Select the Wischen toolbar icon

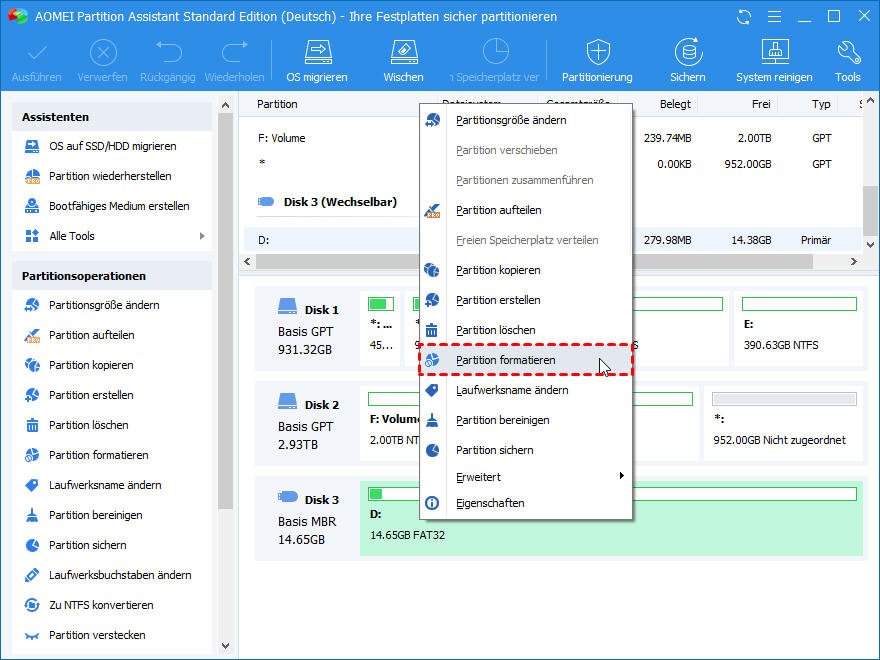pos(403,60)
